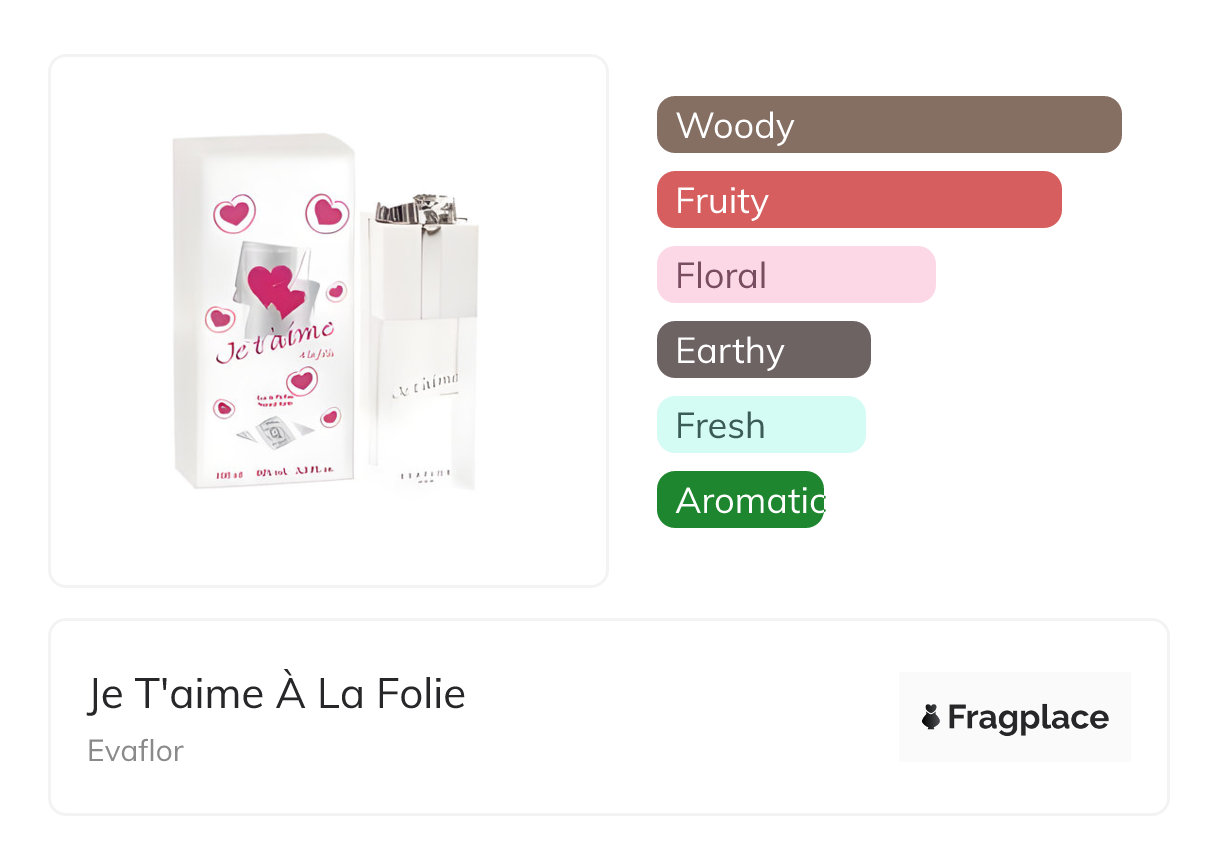The image size is (1218, 864).
Task: Click the large pink double-heart on box
Action: [x=273, y=288]
